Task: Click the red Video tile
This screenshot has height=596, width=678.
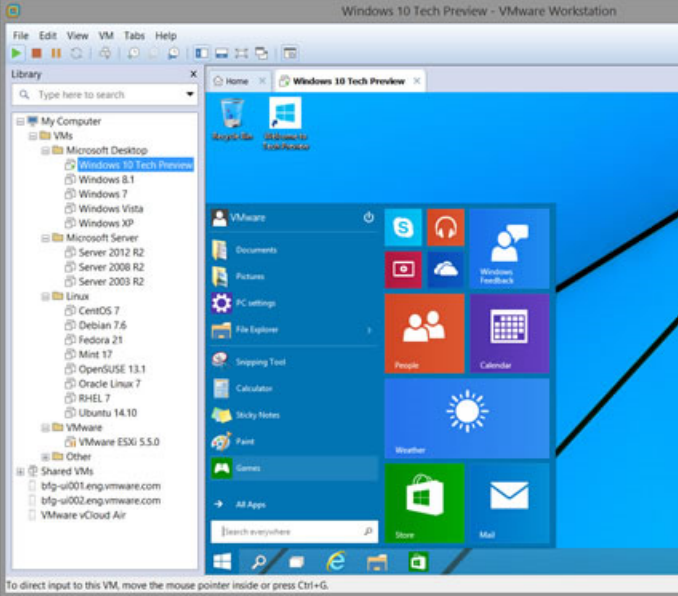Action: [403, 270]
